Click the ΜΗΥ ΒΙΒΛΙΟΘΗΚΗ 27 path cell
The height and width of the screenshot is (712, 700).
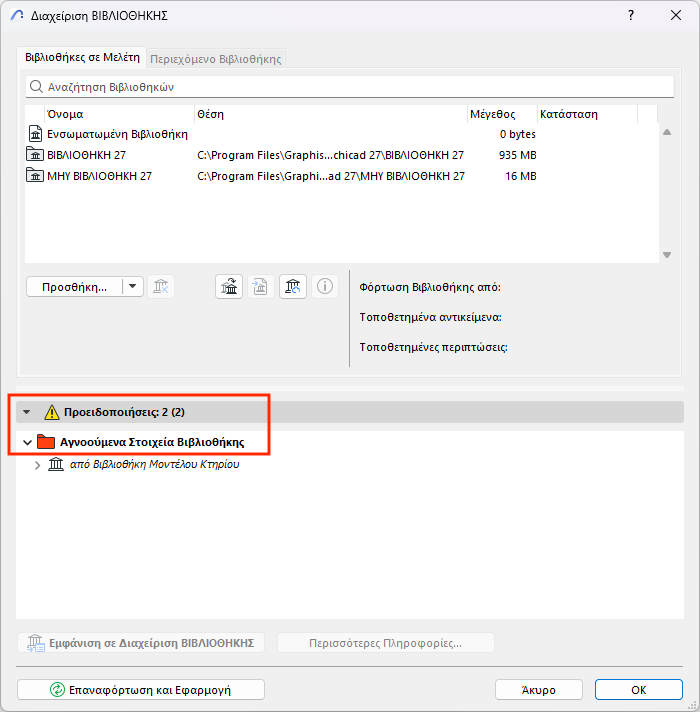[330, 176]
